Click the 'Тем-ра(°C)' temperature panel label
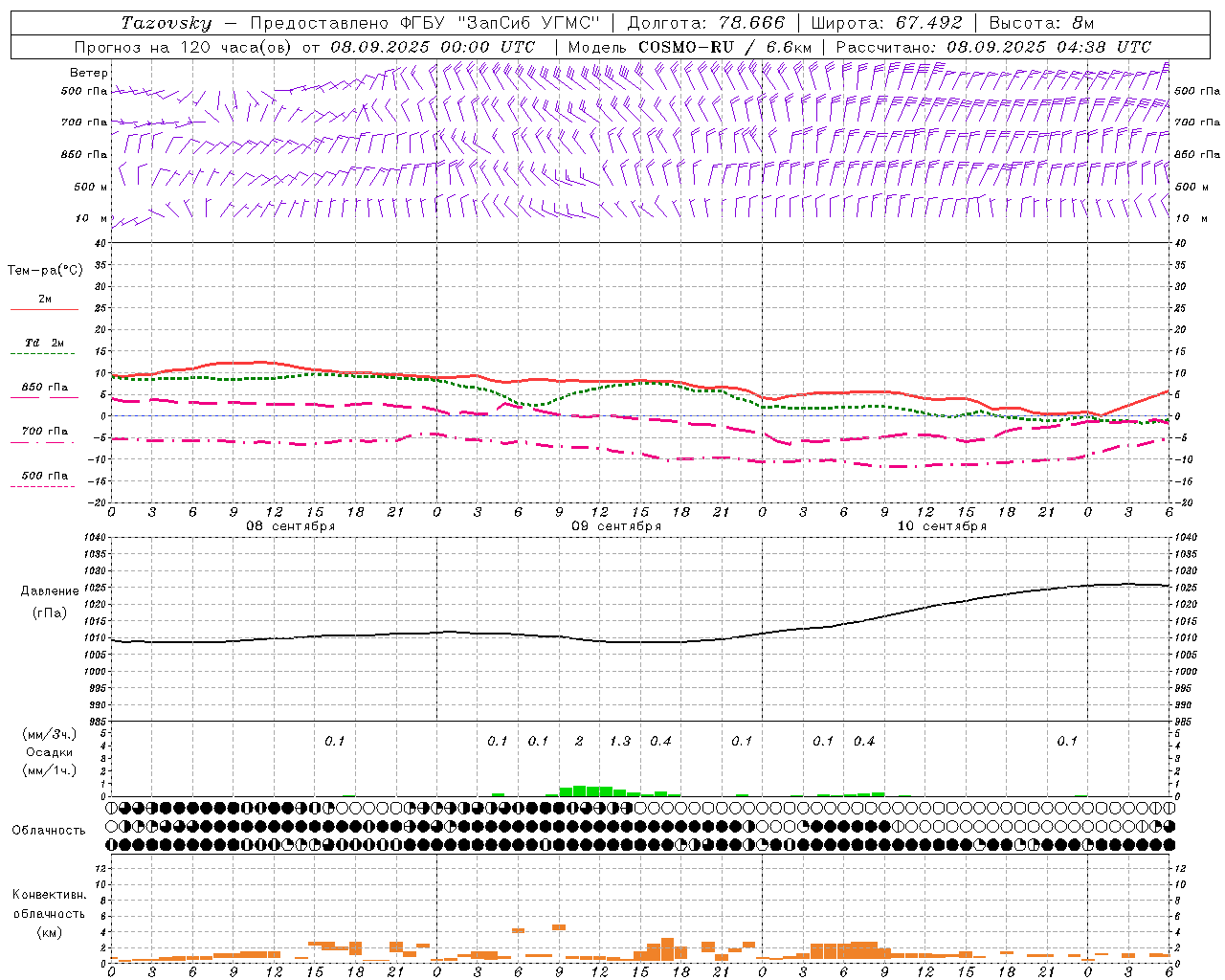The image size is (1225, 980). 45,270
